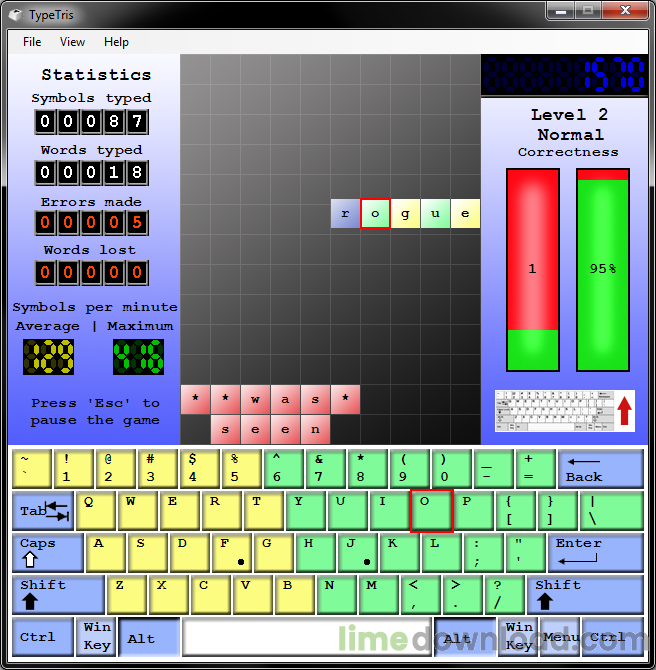Click the TypeTris title bar icon
Image resolution: width=656 pixels, height=670 pixels.
click(x=16, y=15)
